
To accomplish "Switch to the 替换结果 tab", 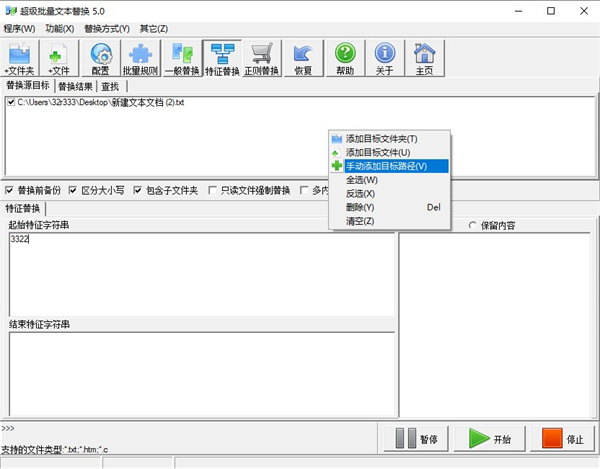I will (x=75, y=87).
